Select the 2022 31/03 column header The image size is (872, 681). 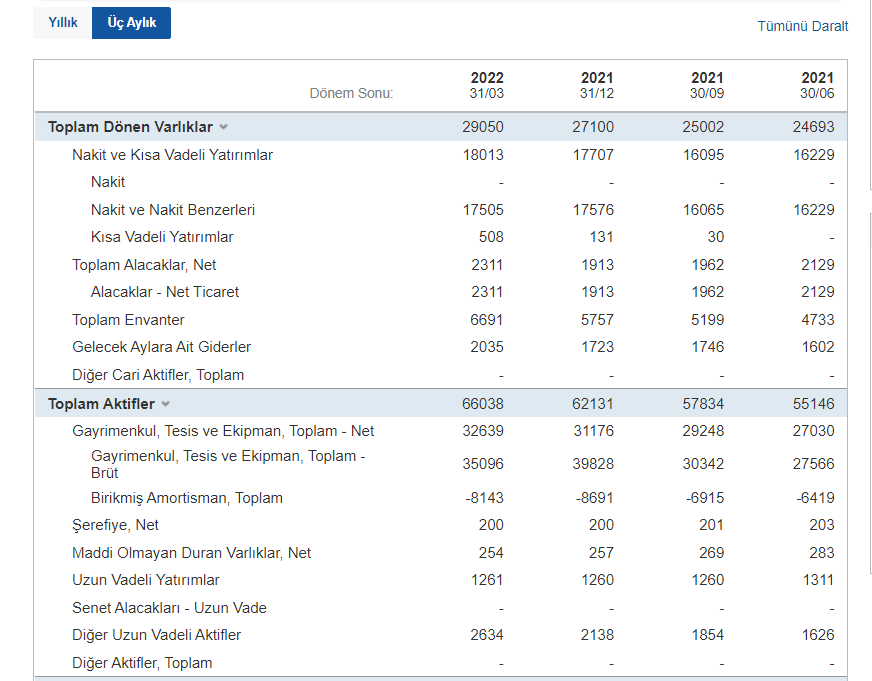pyautogui.click(x=487, y=85)
